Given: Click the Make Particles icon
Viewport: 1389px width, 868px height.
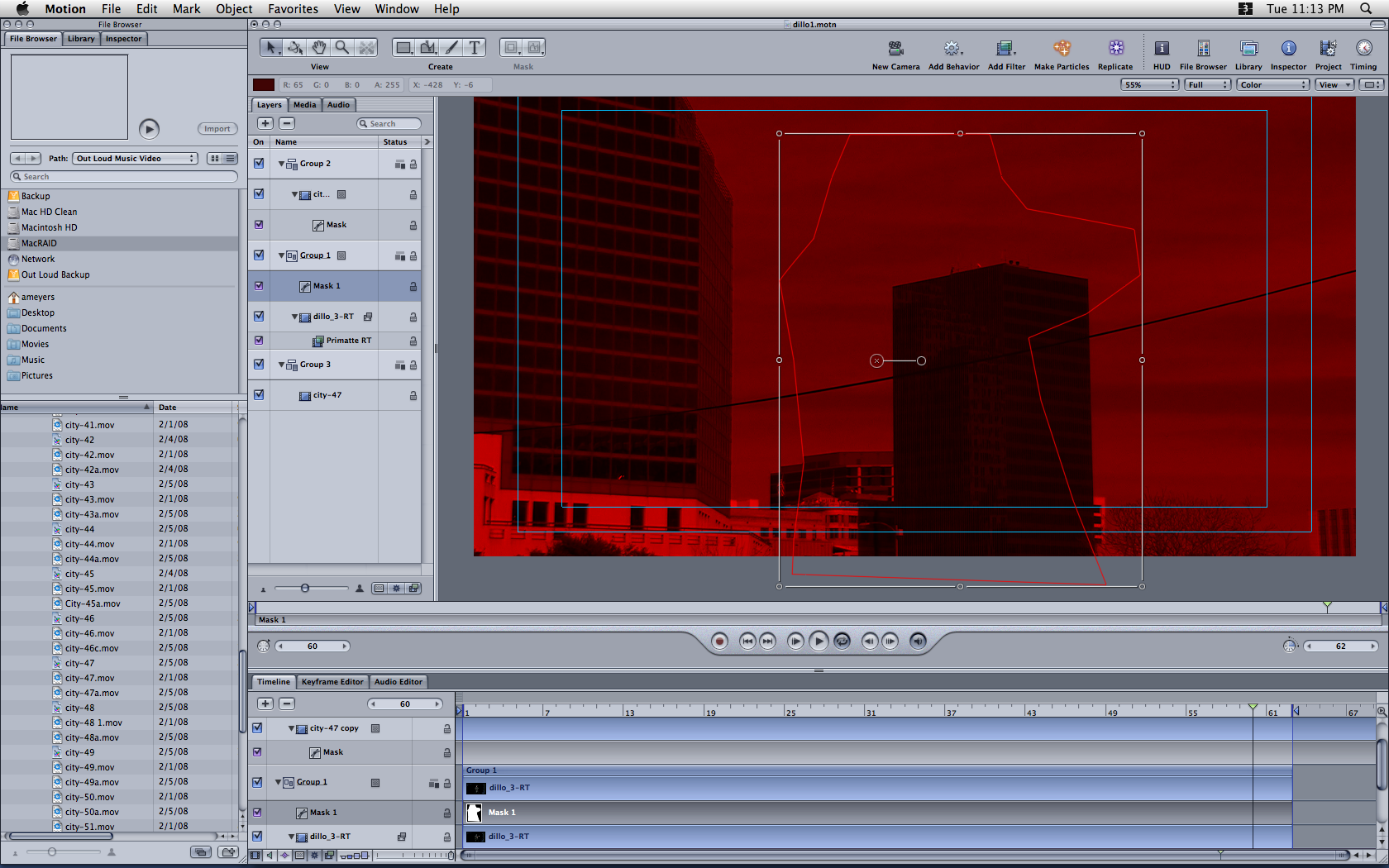Looking at the screenshot, I should (1062, 49).
